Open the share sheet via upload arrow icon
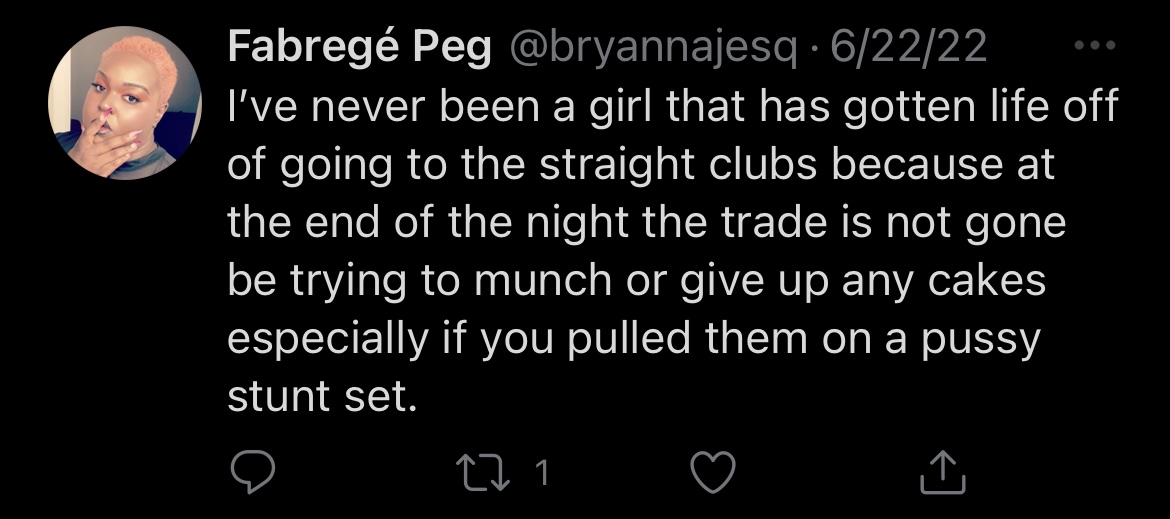The height and width of the screenshot is (519, 1170). pyautogui.click(x=943, y=471)
